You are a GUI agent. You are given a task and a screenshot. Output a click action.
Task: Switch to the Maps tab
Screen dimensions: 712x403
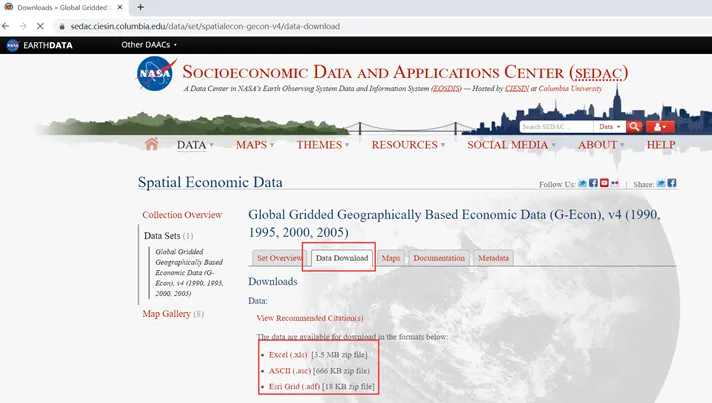[391, 258]
